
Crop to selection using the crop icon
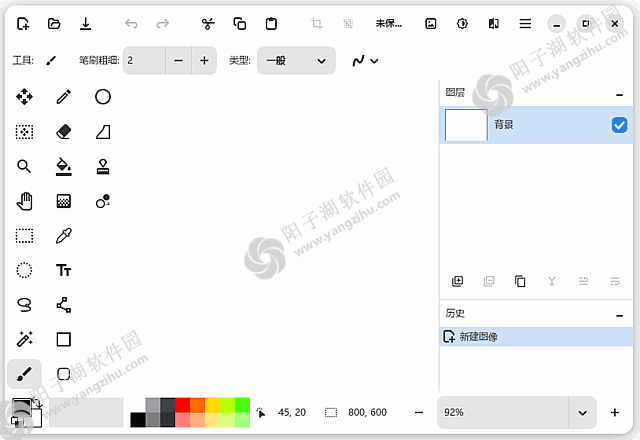tap(317, 24)
